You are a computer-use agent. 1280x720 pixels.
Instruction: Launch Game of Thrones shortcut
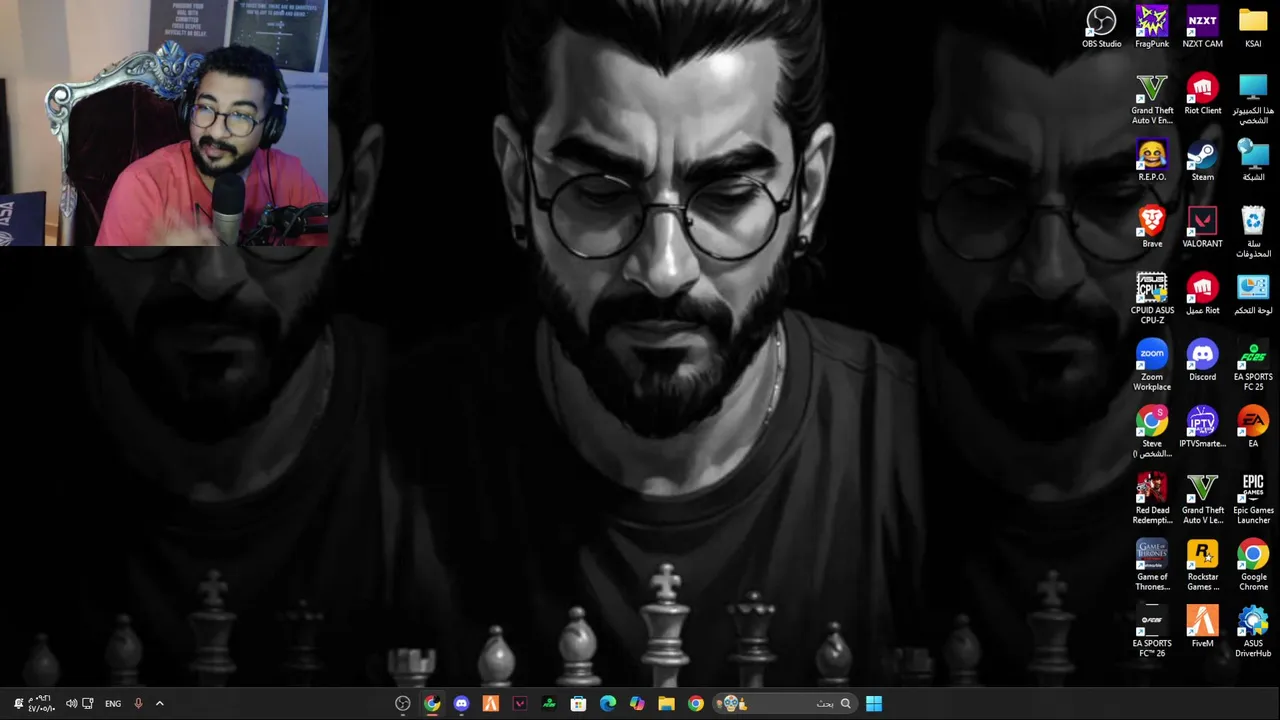pyautogui.click(x=1152, y=565)
